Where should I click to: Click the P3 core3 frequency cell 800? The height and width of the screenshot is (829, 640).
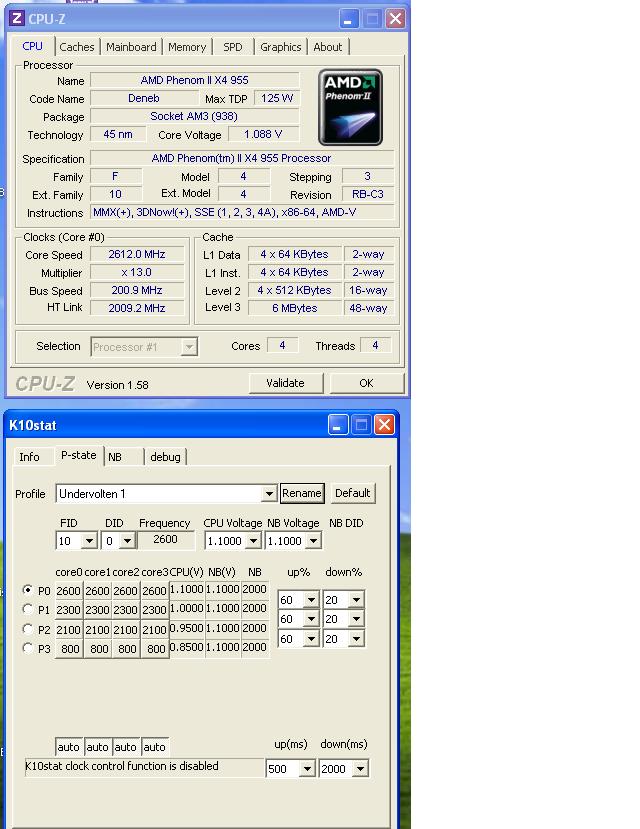click(155, 649)
